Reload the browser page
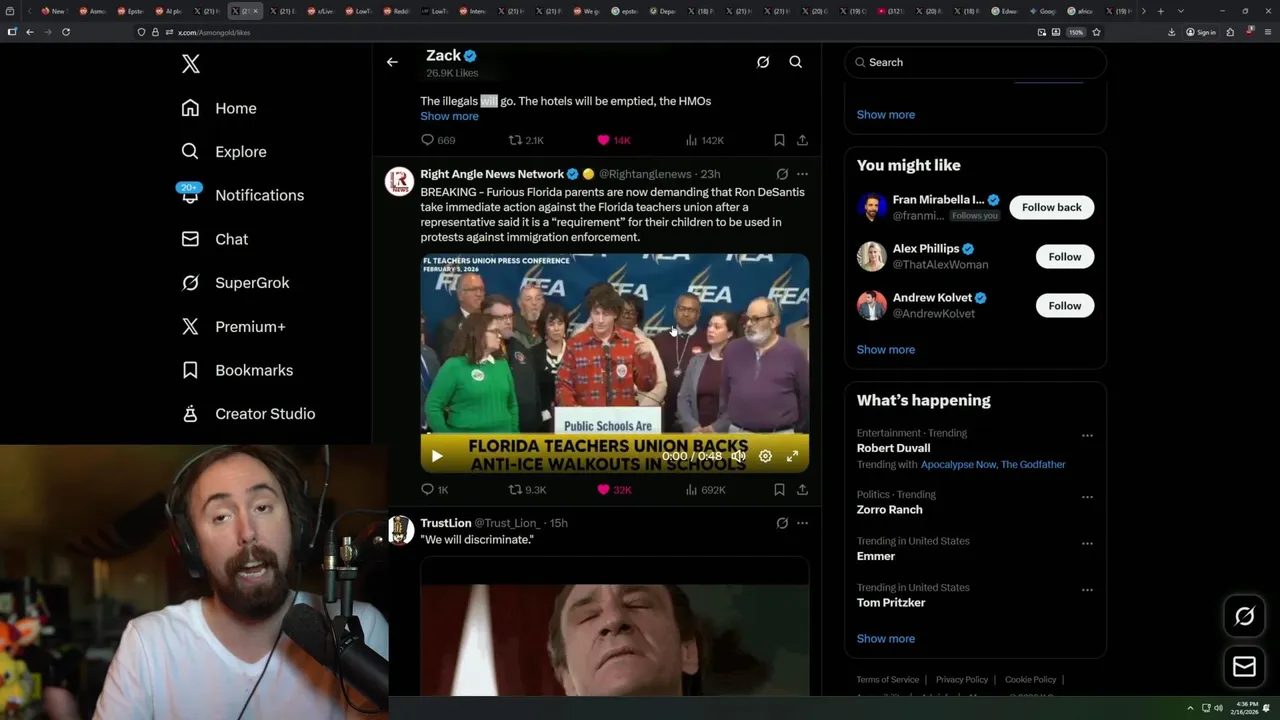Viewport: 1280px width, 720px height. pyautogui.click(x=66, y=32)
